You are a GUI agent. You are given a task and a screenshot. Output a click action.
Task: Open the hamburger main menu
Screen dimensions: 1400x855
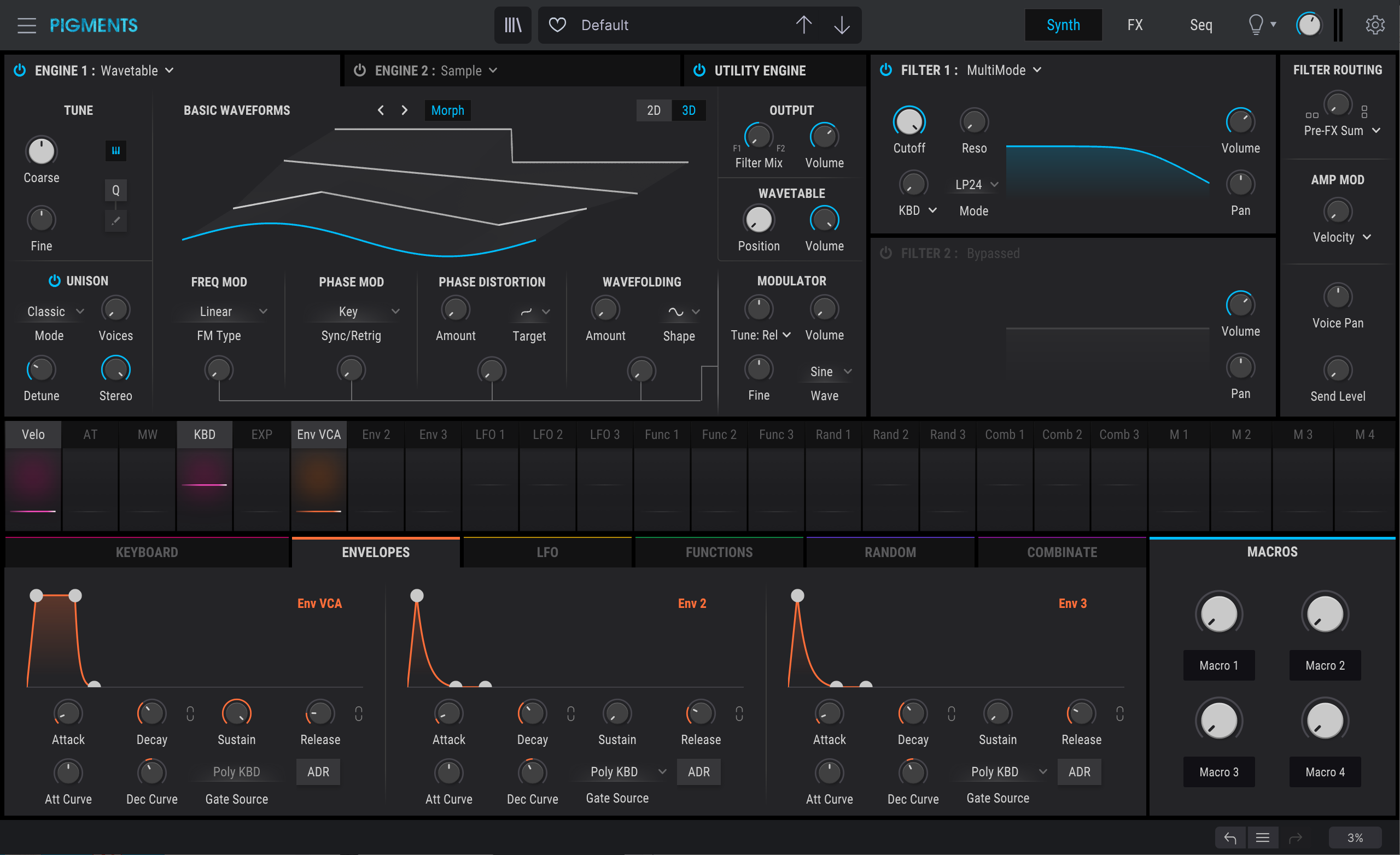pos(26,25)
